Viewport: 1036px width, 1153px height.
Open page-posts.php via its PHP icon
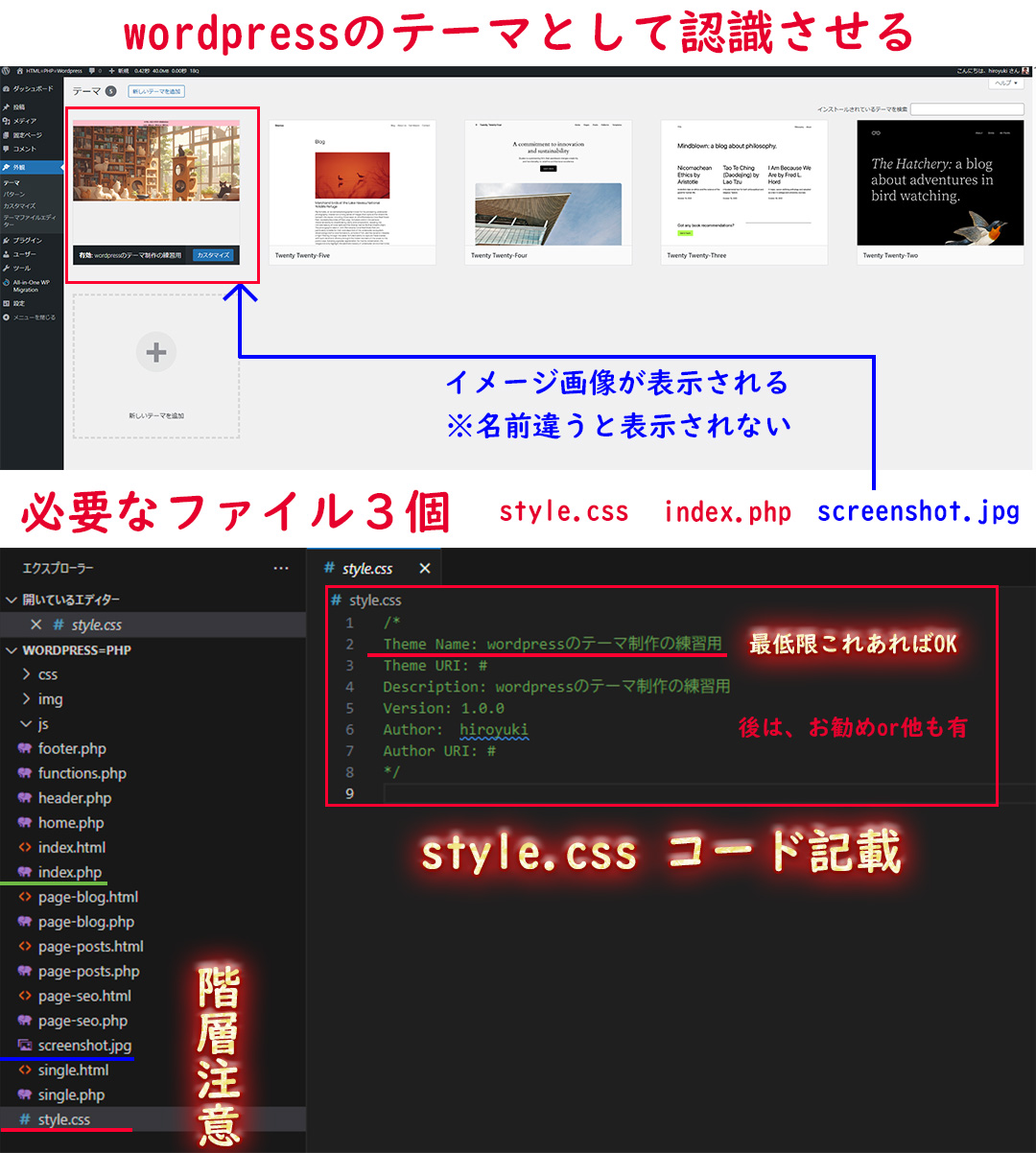[x=25, y=972]
